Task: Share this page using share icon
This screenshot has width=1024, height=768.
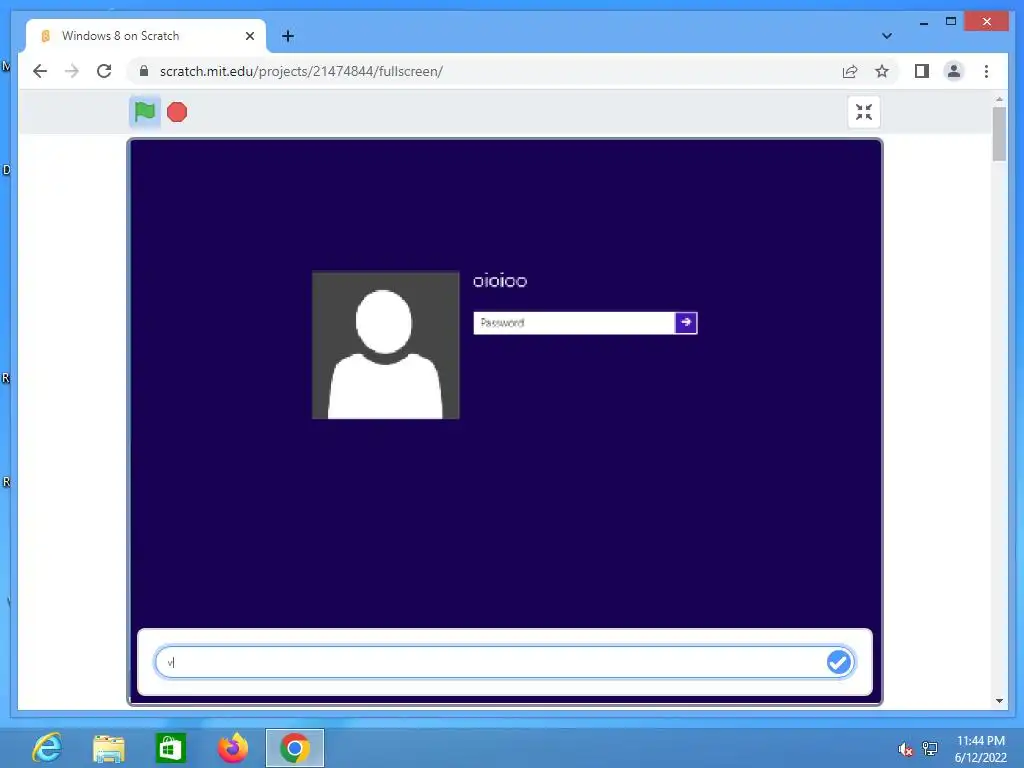Action: click(x=850, y=71)
